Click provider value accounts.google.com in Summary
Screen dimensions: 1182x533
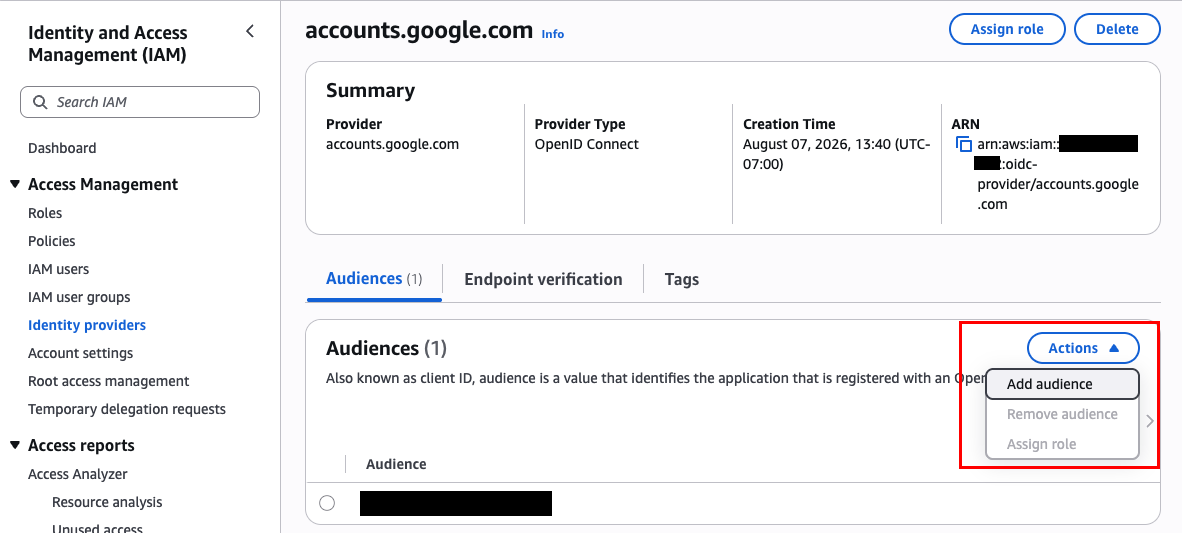click(392, 144)
